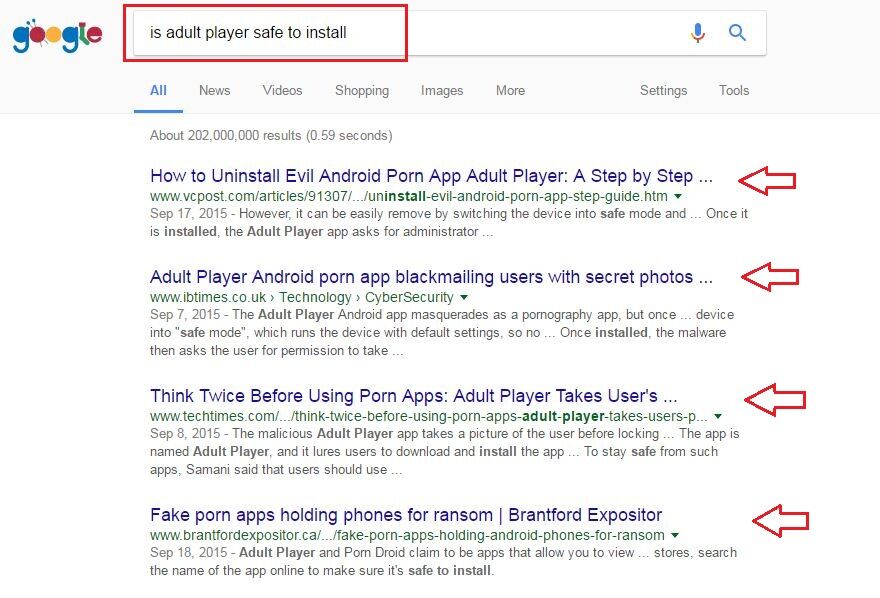Expand the ibtimes.co.uk URL dropdown arrow
This screenshot has height=598, width=880.
(464, 297)
